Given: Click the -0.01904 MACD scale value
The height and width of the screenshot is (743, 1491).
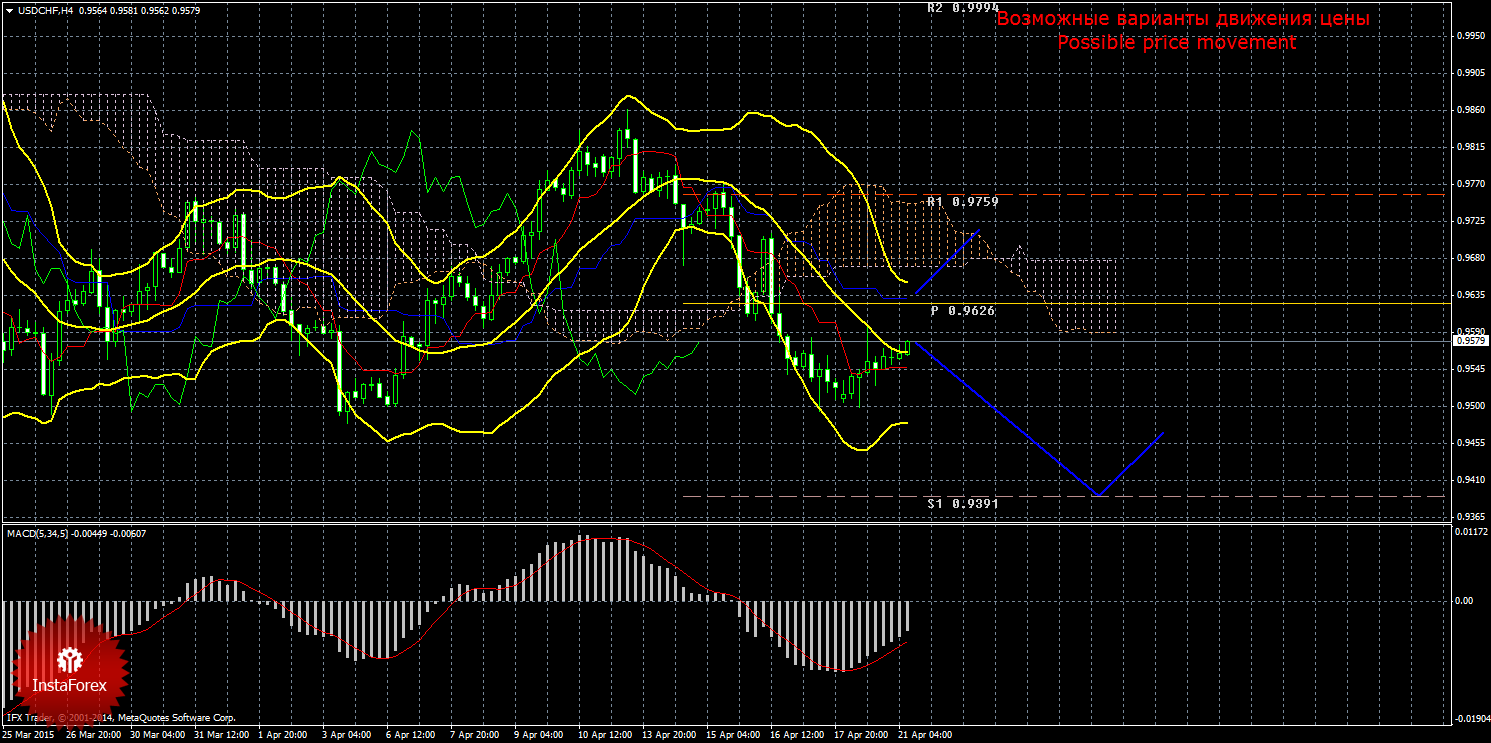Looking at the screenshot, I should click(1466, 719).
